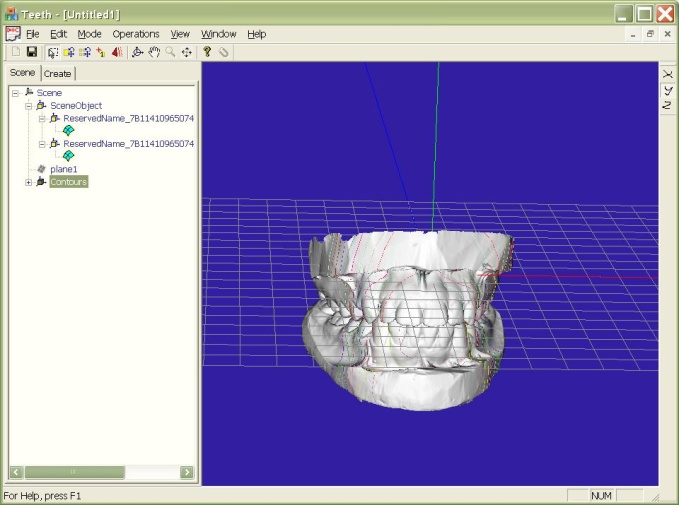The image size is (679, 505).
Task: Activate the selection arrow tool
Action: tap(53, 52)
